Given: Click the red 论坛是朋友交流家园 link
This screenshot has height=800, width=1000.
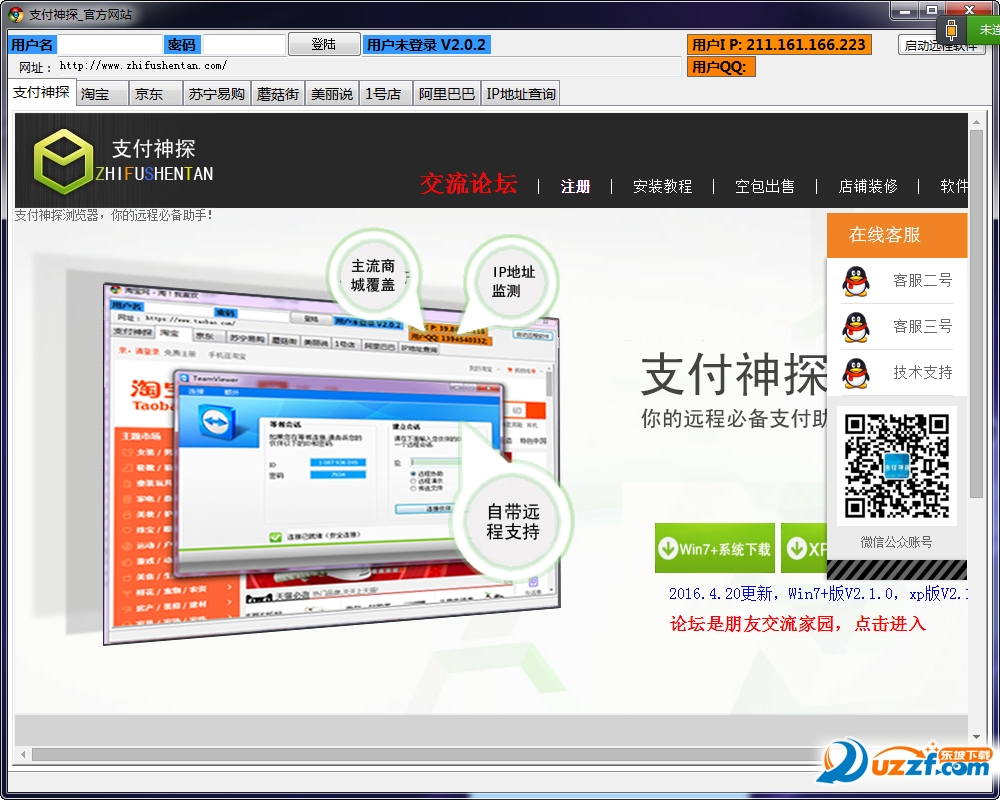Looking at the screenshot, I should pyautogui.click(x=797, y=624).
